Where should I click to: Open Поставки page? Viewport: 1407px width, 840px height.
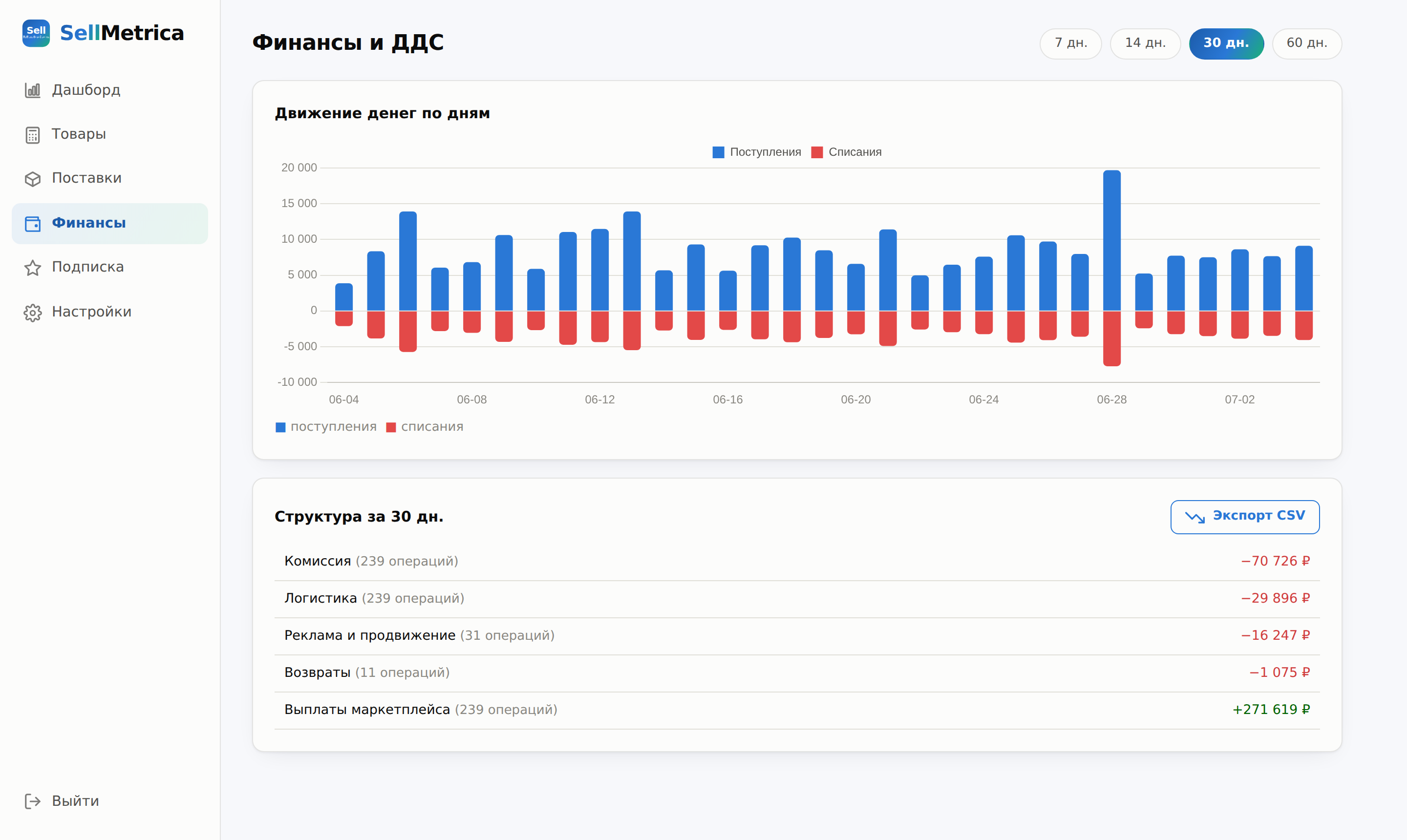pos(110,179)
